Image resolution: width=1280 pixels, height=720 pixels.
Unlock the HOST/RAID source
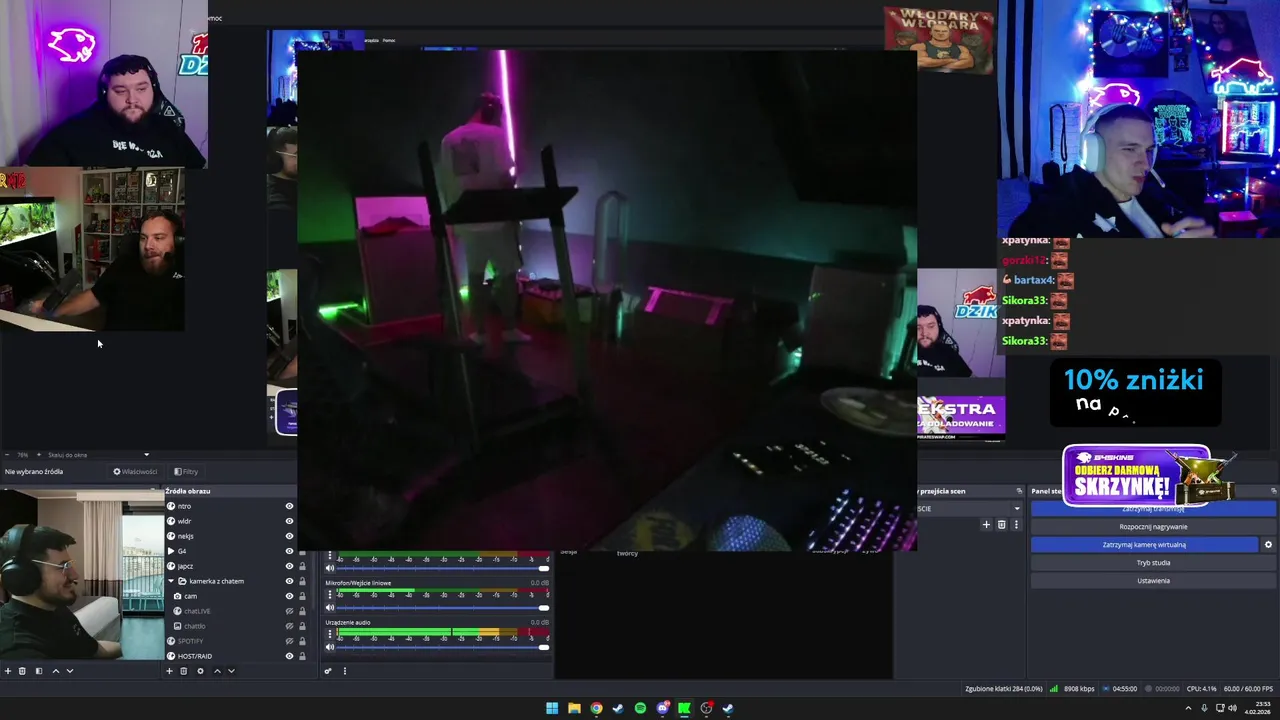click(x=302, y=656)
